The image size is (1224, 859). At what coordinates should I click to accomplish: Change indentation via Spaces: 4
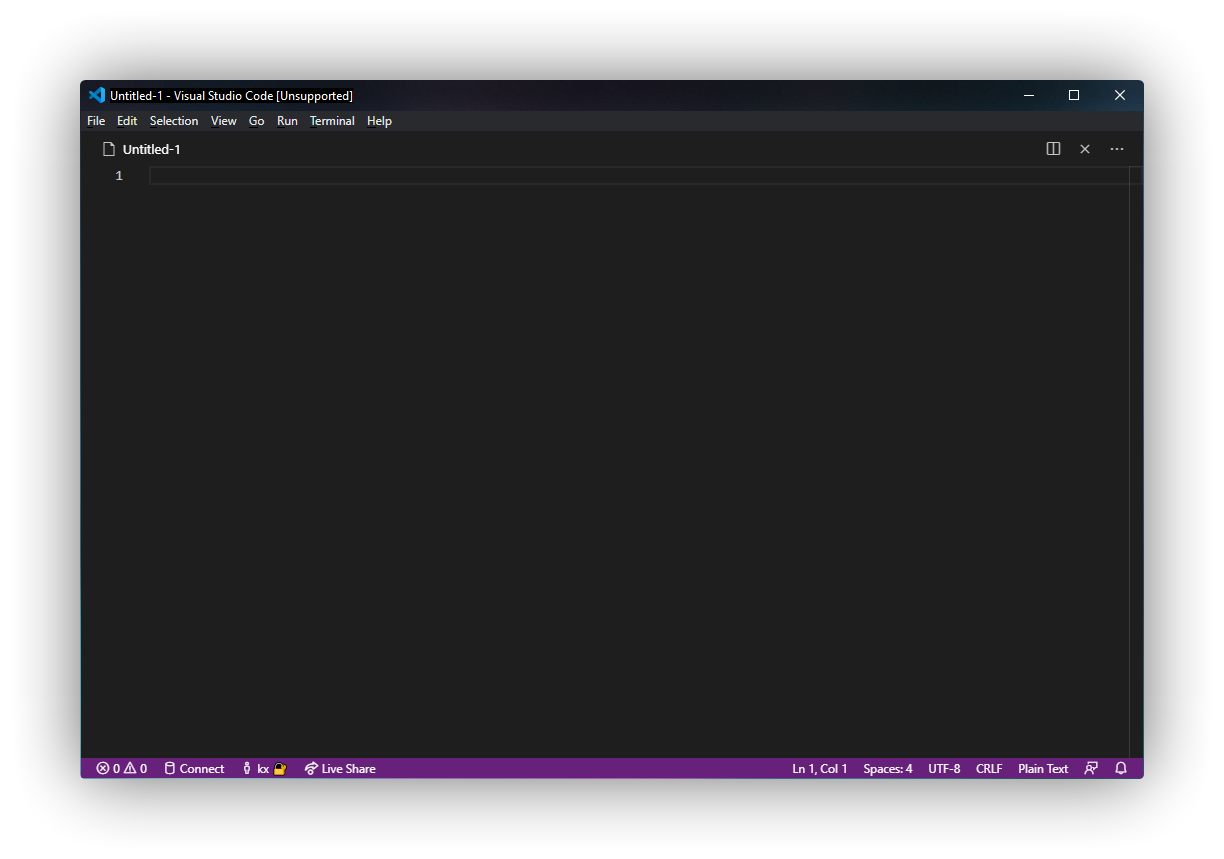click(x=888, y=769)
